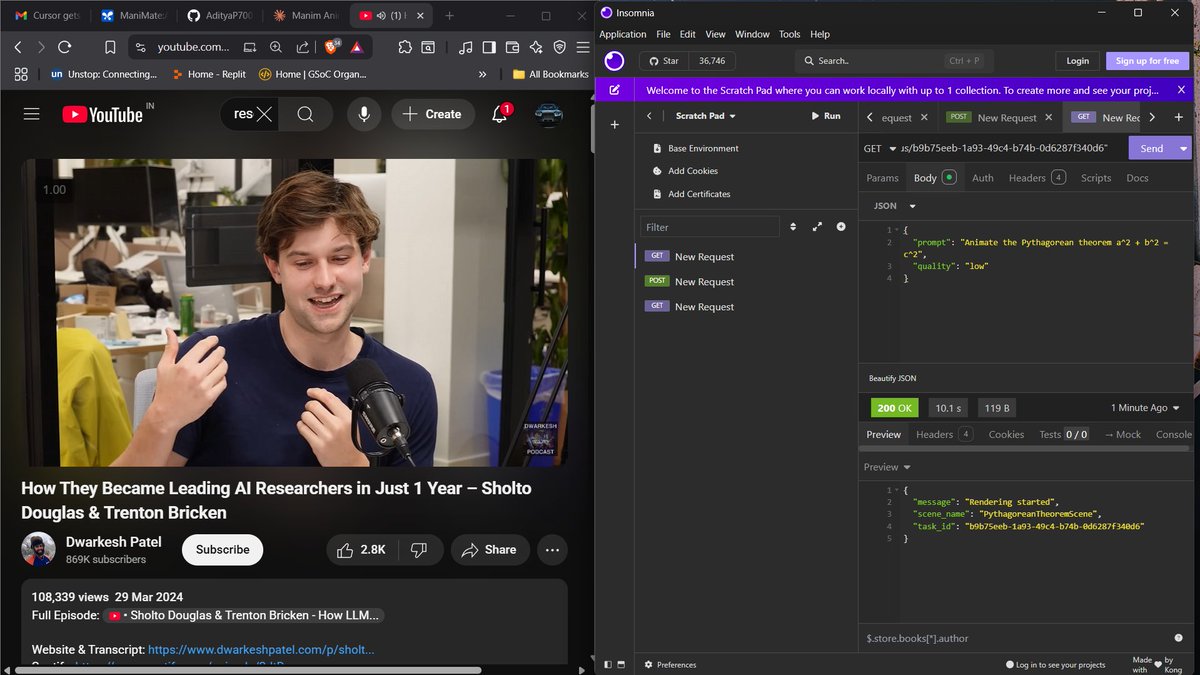Open more actions for the video
Viewport: 1200px width, 675px height.
(552, 549)
